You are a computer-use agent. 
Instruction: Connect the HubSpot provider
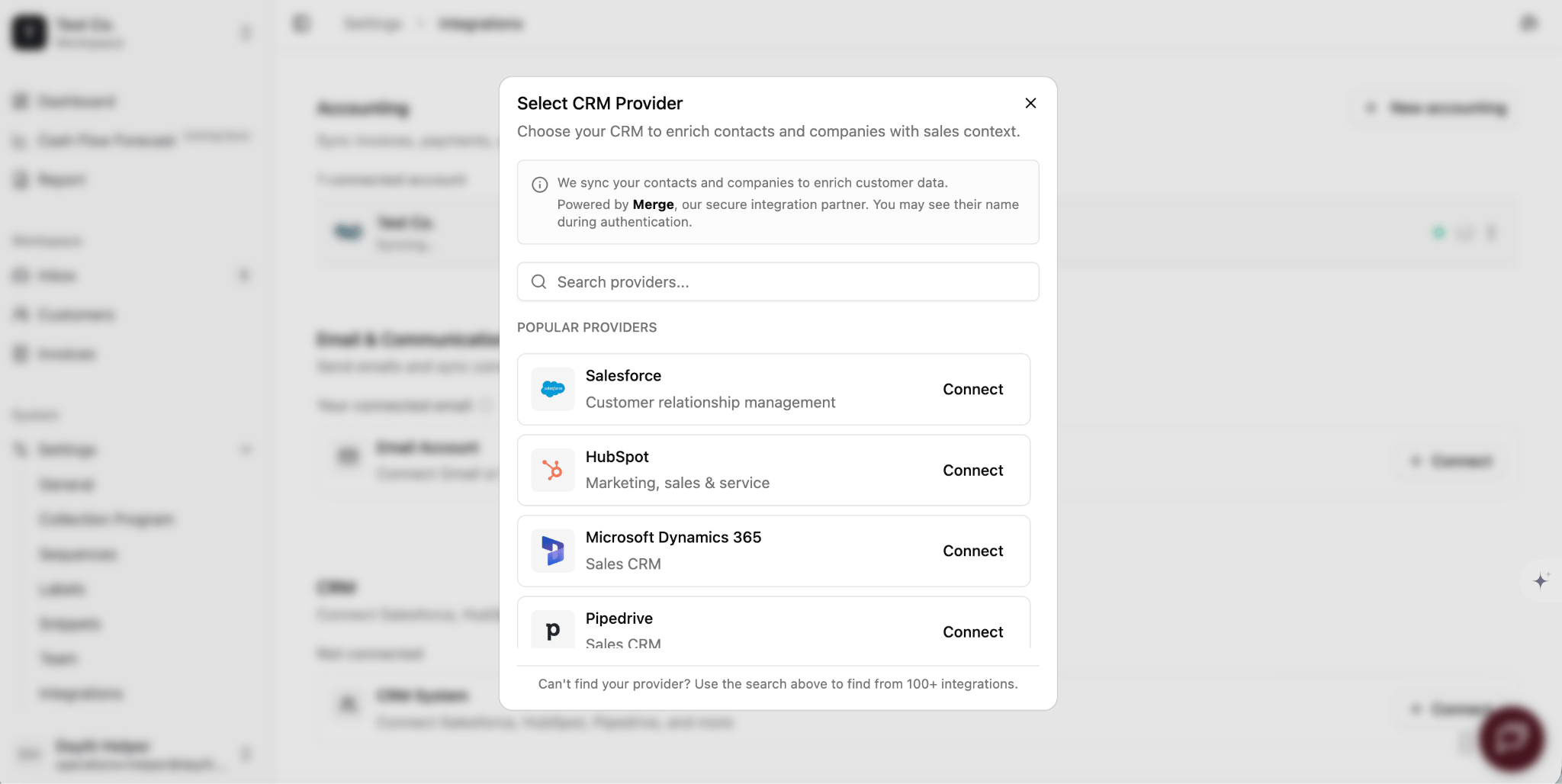972,471
